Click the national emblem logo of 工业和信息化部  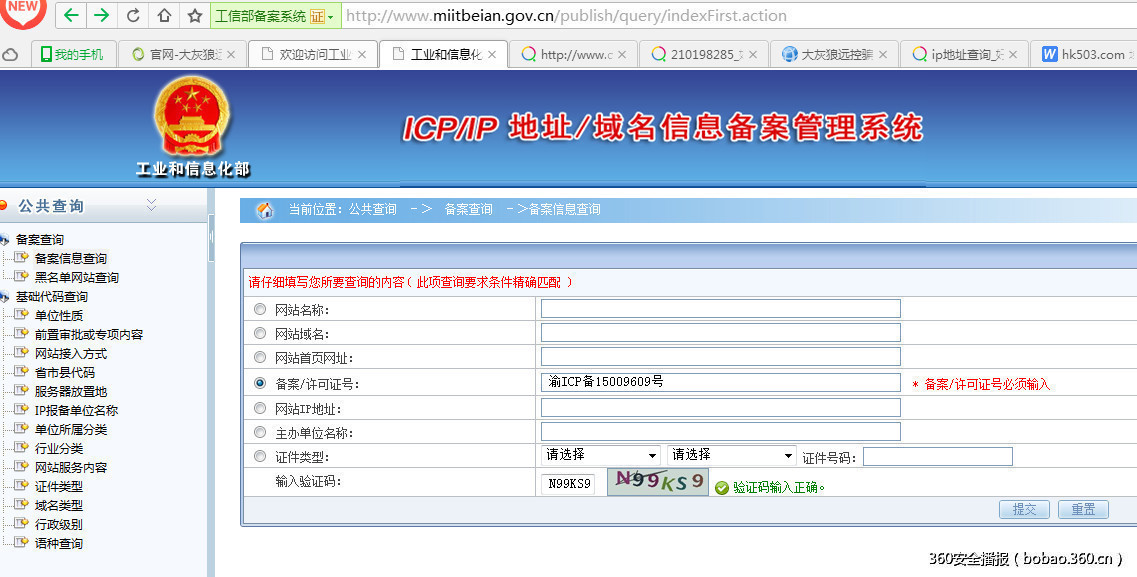point(193,118)
